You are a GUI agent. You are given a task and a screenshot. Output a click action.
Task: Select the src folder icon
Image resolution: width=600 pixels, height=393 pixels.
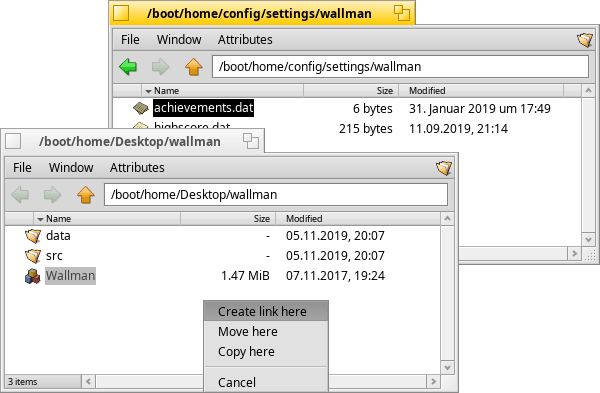(x=33, y=256)
